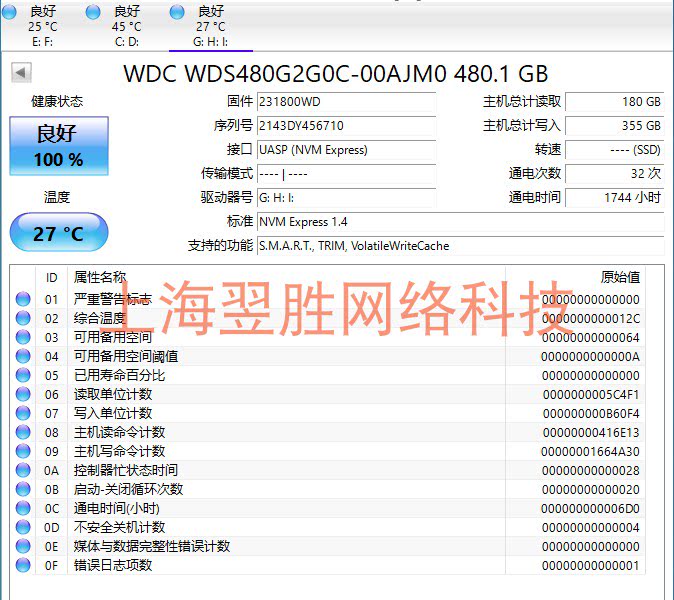Select the 不安全关机计数 row
The height and width of the screenshot is (600, 674).
[x=328, y=527]
